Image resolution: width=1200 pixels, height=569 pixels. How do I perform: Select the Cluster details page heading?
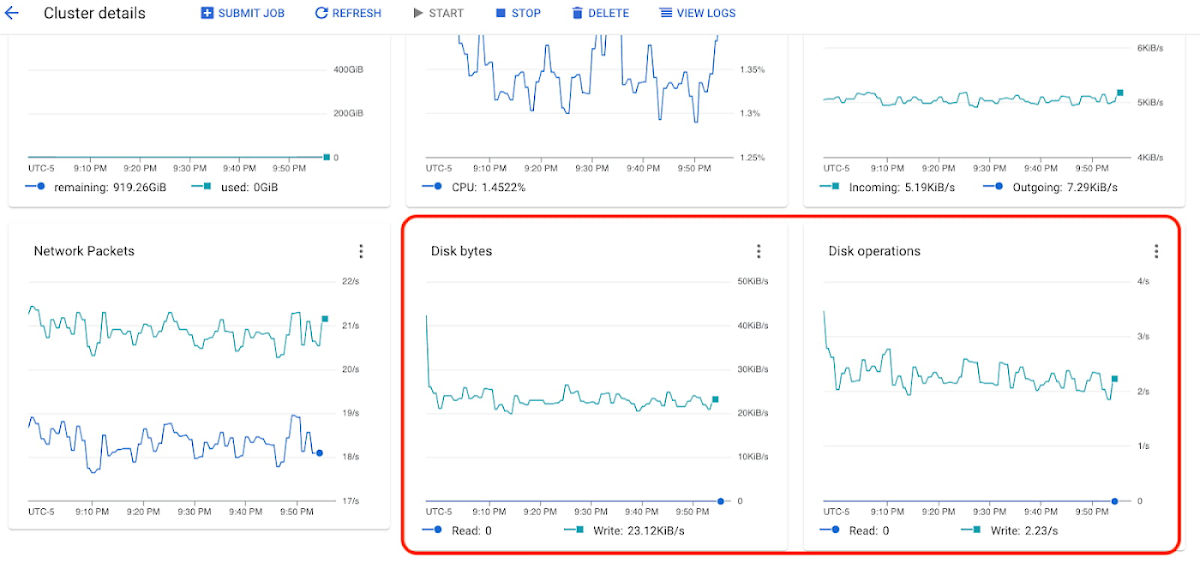click(95, 14)
